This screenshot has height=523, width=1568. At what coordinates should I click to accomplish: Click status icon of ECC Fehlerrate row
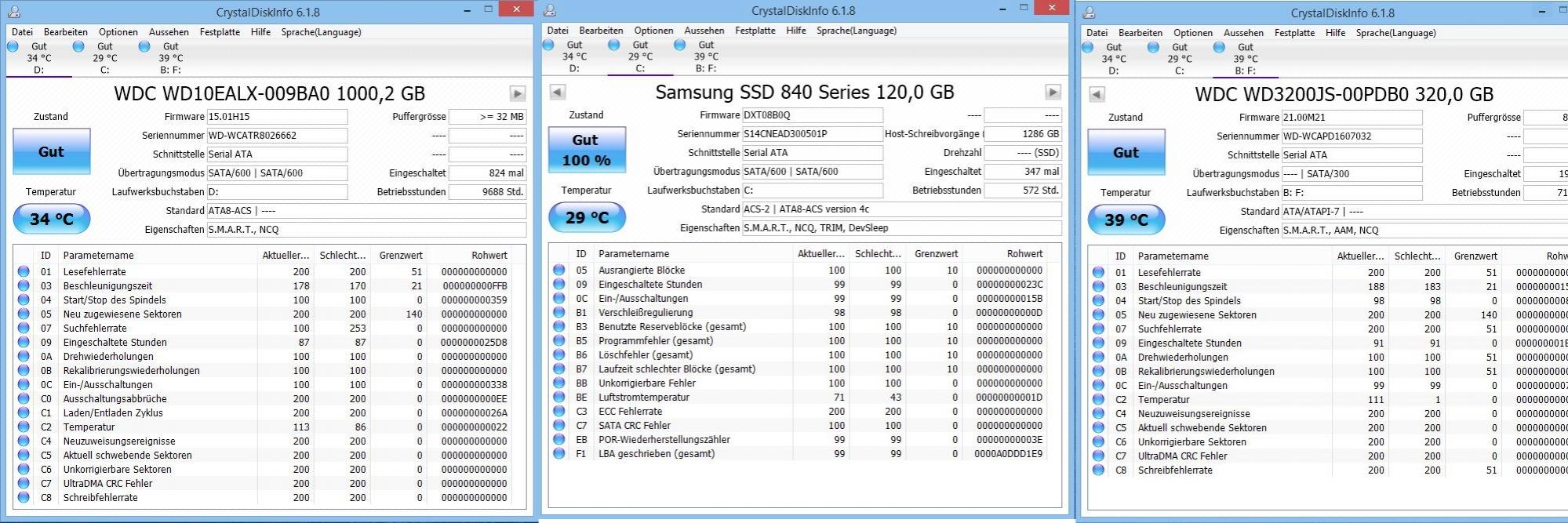point(558,412)
